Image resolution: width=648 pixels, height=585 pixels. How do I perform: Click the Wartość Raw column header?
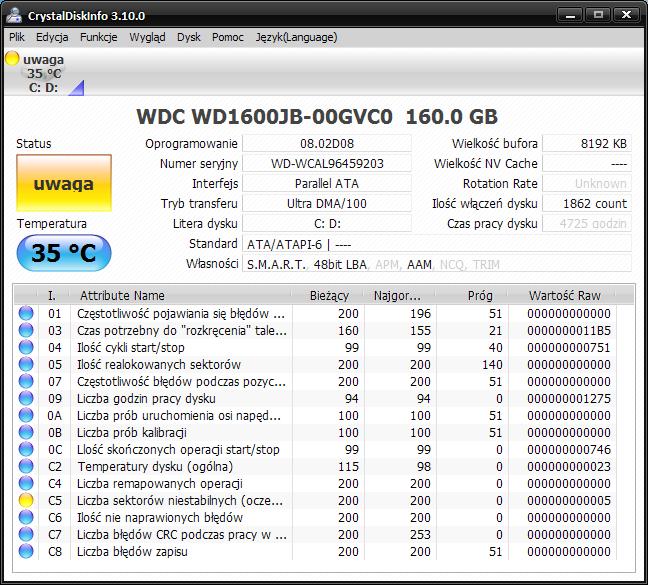click(562, 295)
